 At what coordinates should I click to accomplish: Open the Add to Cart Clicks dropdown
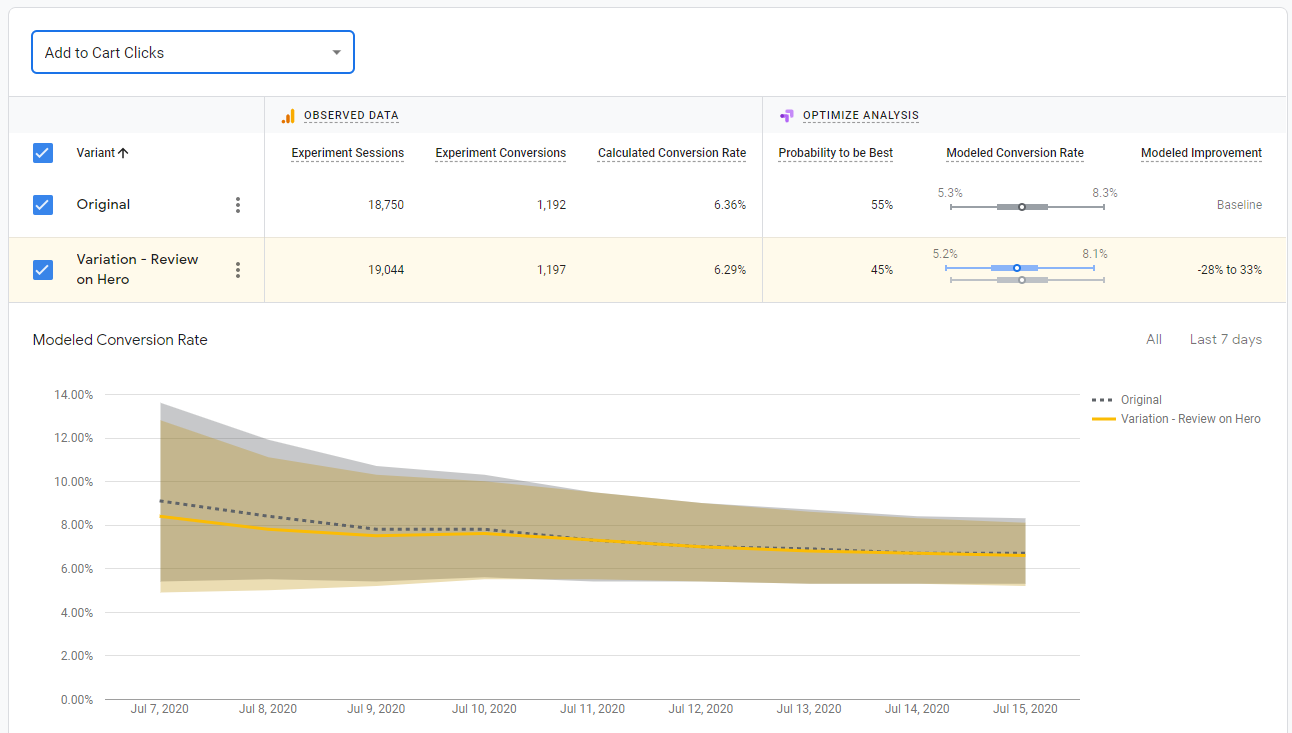(x=192, y=53)
